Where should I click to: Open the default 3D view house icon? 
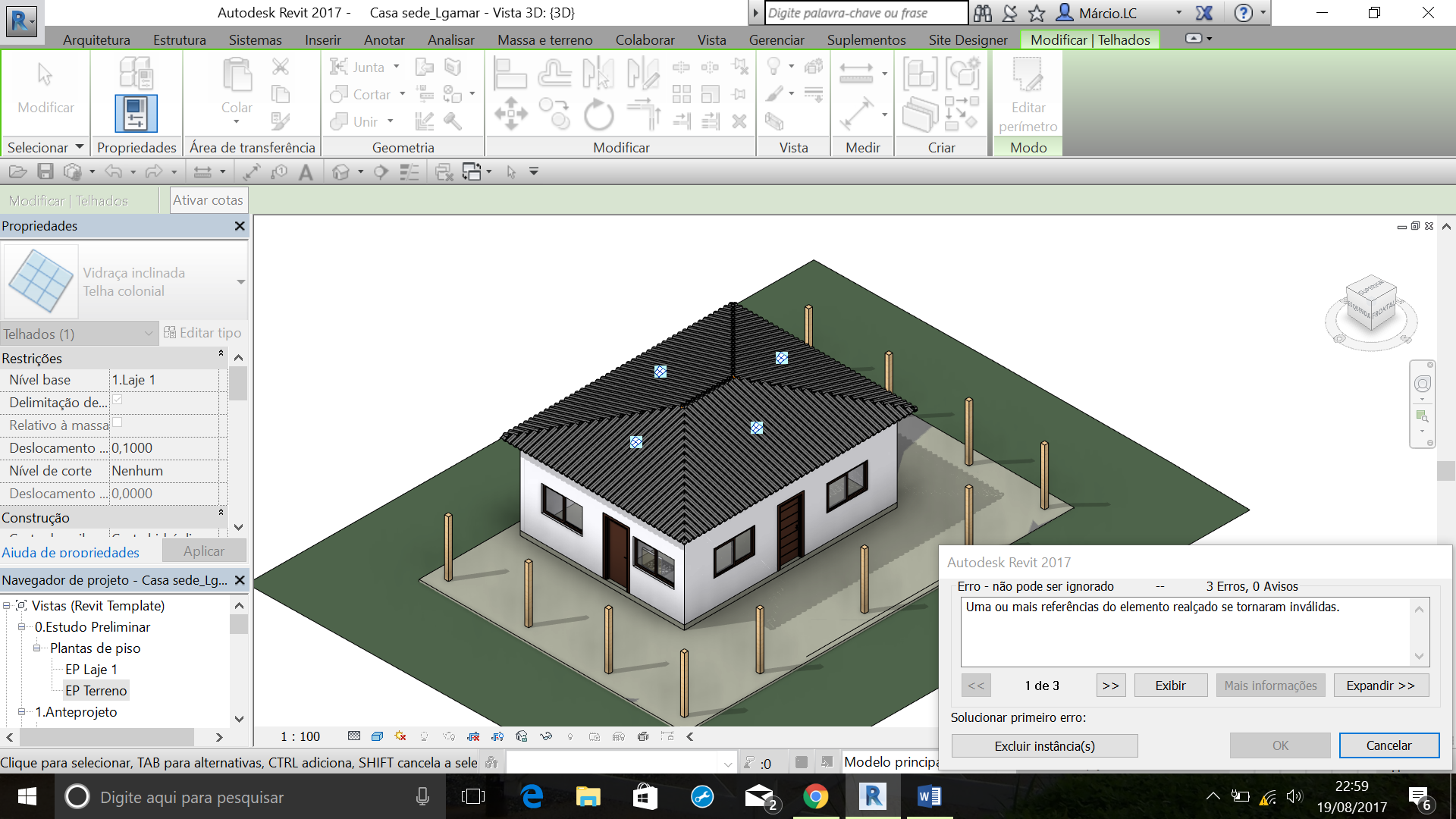click(340, 172)
